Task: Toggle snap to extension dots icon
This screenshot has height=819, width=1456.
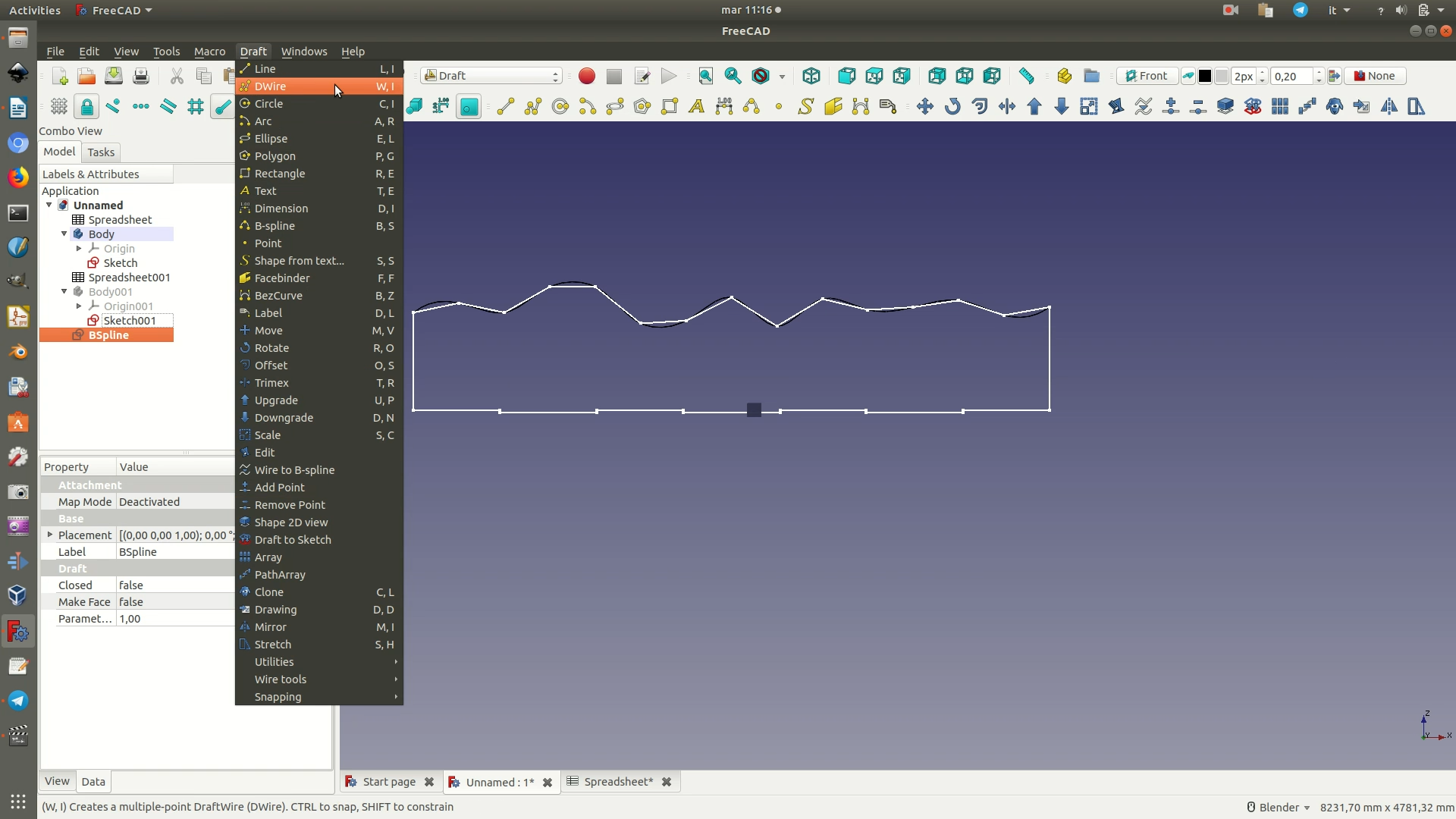Action: [141, 107]
